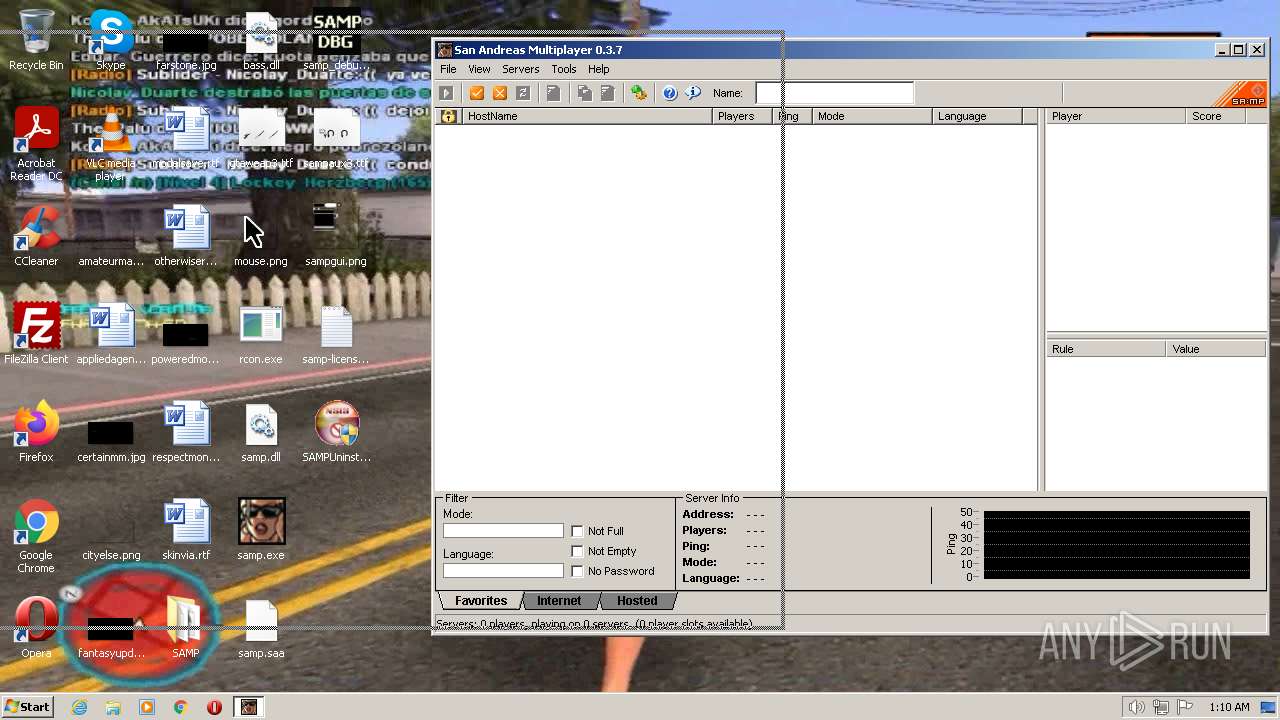The height and width of the screenshot is (720, 1280).
Task: Click the About info speech bubble icon
Action: (x=693, y=93)
